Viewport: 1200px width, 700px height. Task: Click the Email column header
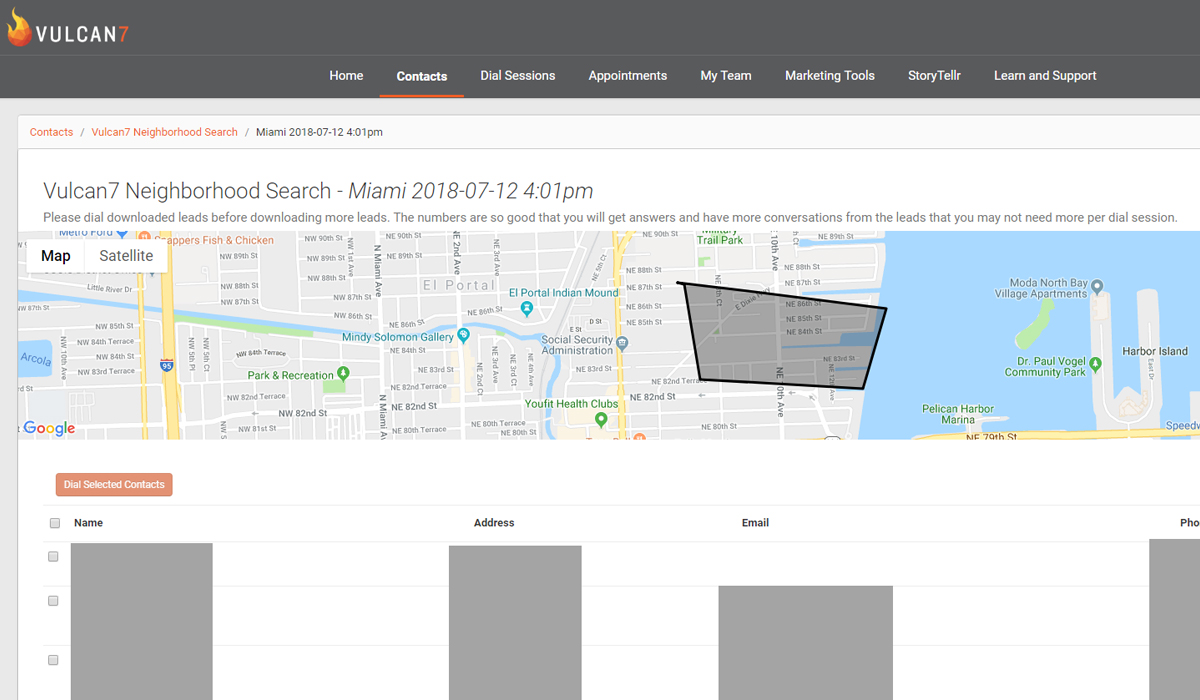[x=755, y=523]
